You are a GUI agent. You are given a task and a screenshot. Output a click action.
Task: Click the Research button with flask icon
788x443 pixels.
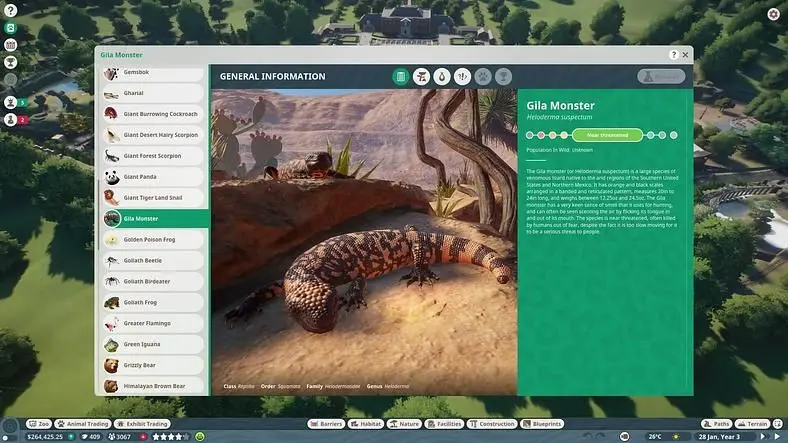point(661,76)
